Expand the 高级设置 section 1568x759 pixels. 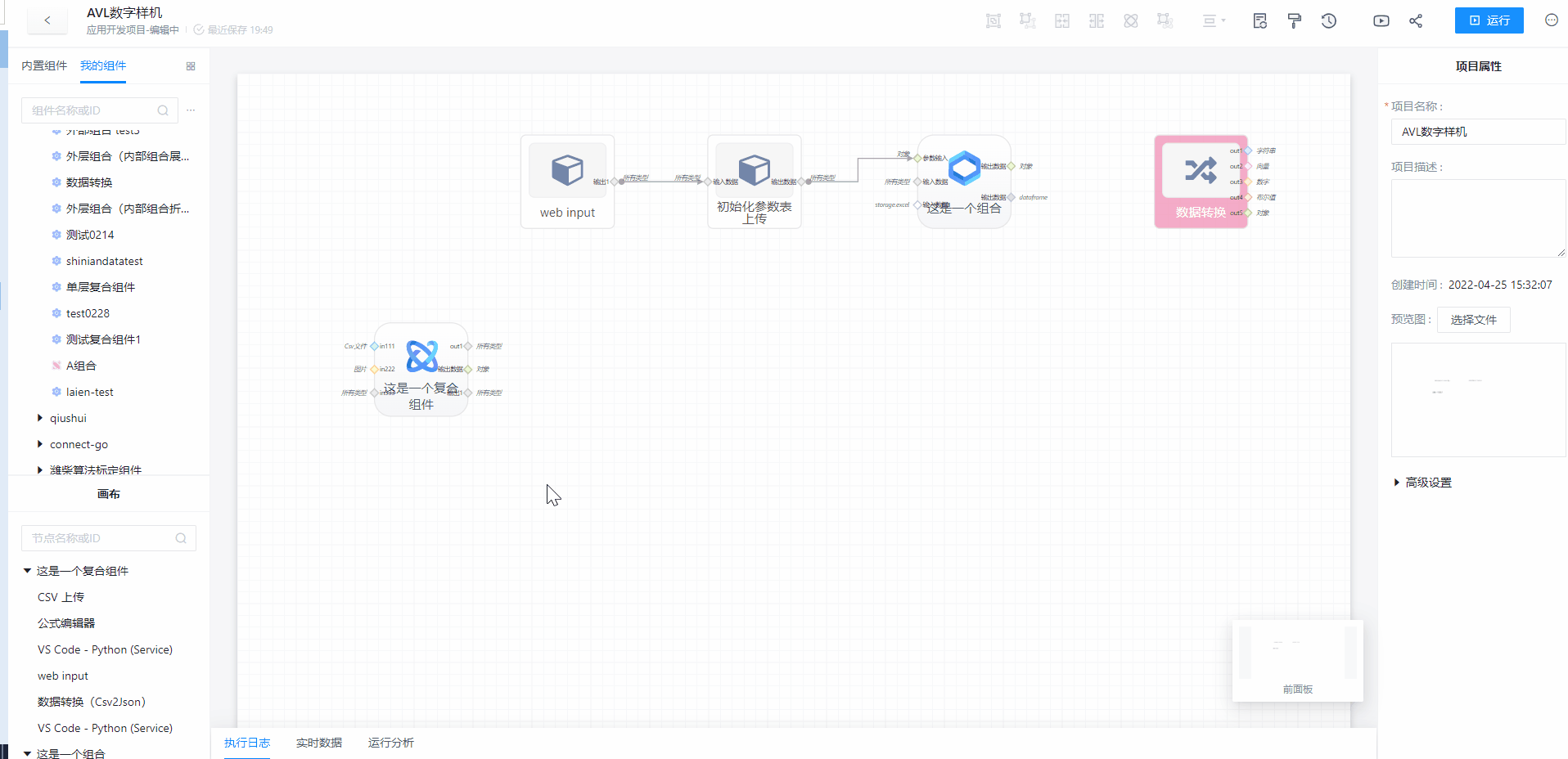(1397, 483)
